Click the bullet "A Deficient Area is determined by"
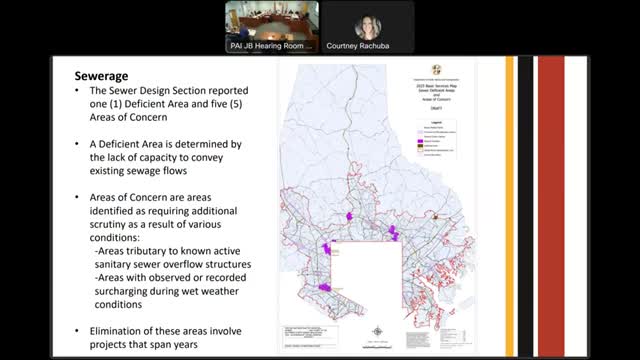This screenshot has height=360, width=640. coord(166,144)
